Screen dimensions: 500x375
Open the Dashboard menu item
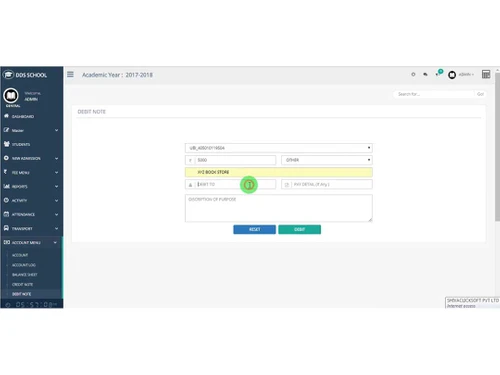23,116
